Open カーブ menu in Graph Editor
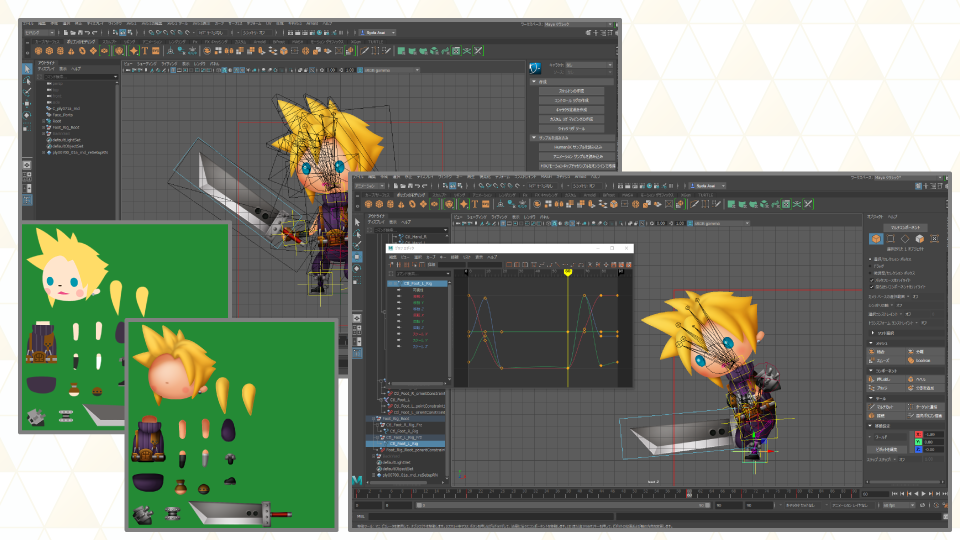960x540 pixels. [431, 257]
